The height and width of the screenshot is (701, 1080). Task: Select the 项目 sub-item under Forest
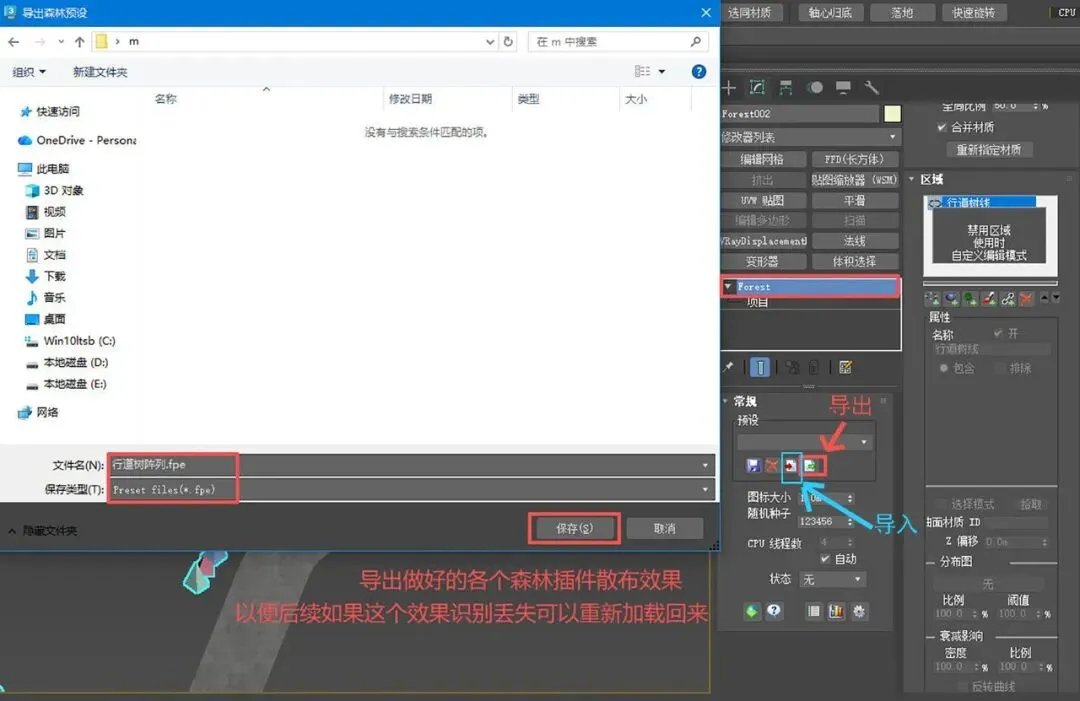click(x=758, y=303)
